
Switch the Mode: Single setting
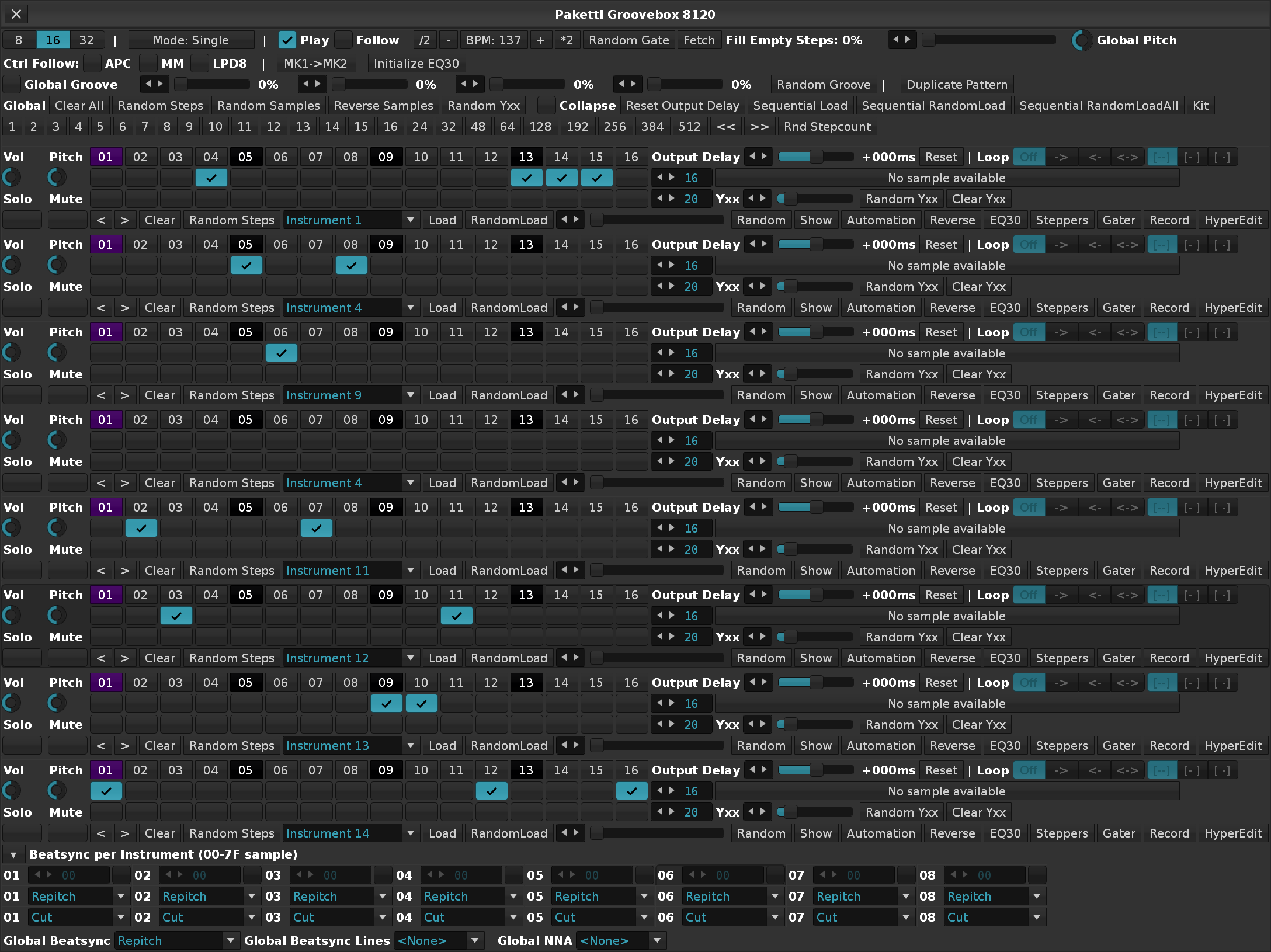tap(191, 40)
